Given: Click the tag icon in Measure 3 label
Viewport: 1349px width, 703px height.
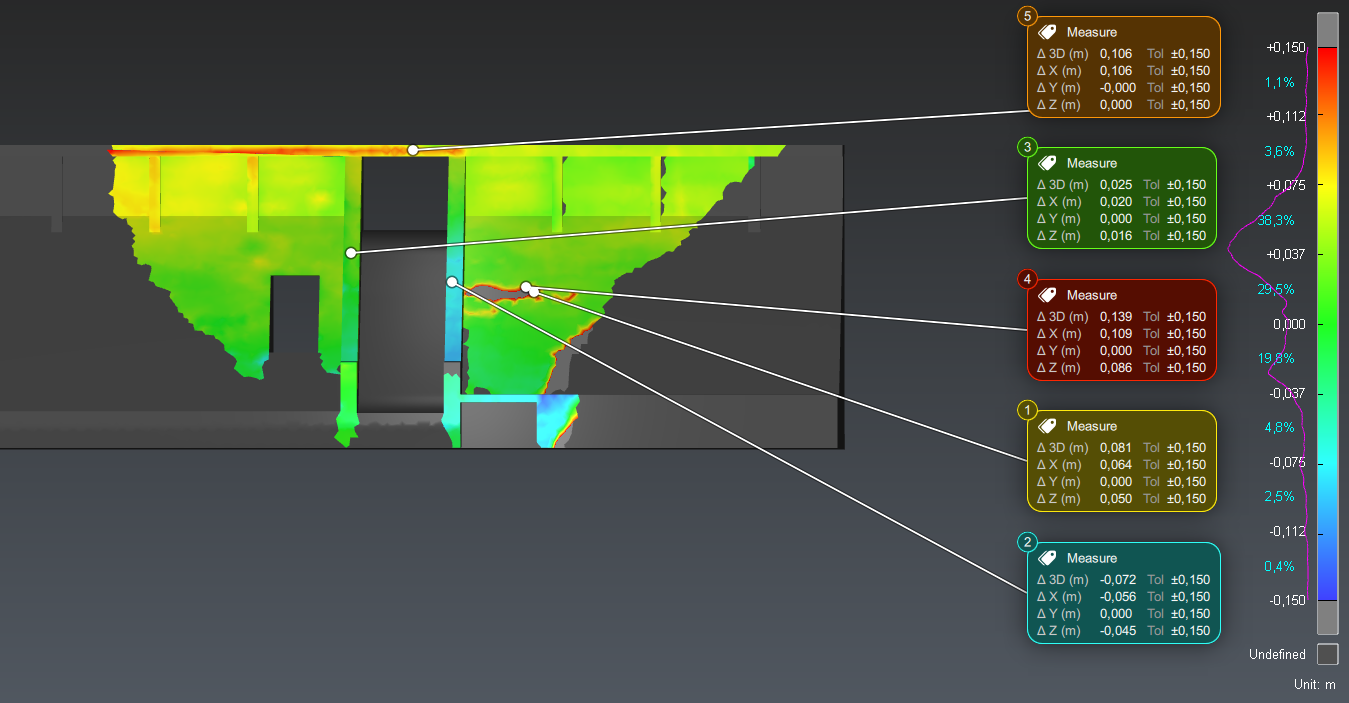Looking at the screenshot, I should click(1047, 163).
